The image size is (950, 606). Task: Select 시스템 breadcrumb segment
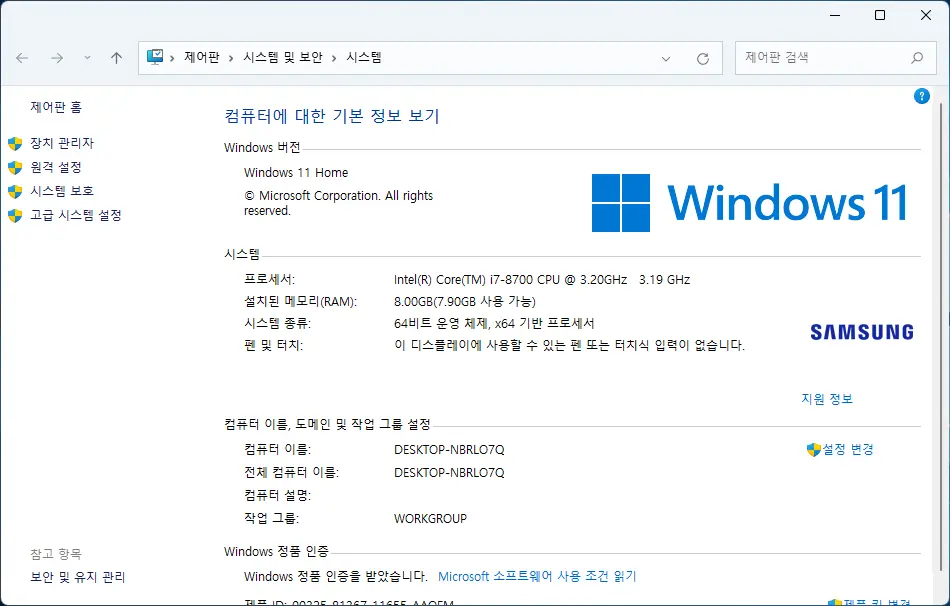pos(364,58)
